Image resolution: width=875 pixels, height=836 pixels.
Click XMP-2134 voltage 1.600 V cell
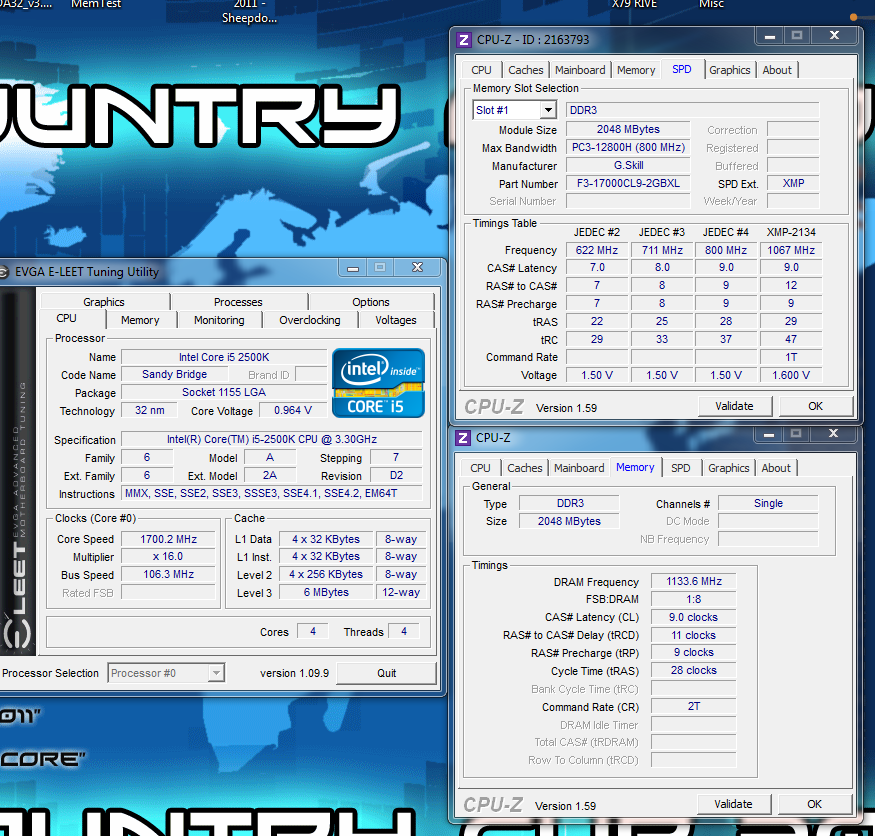pos(791,376)
